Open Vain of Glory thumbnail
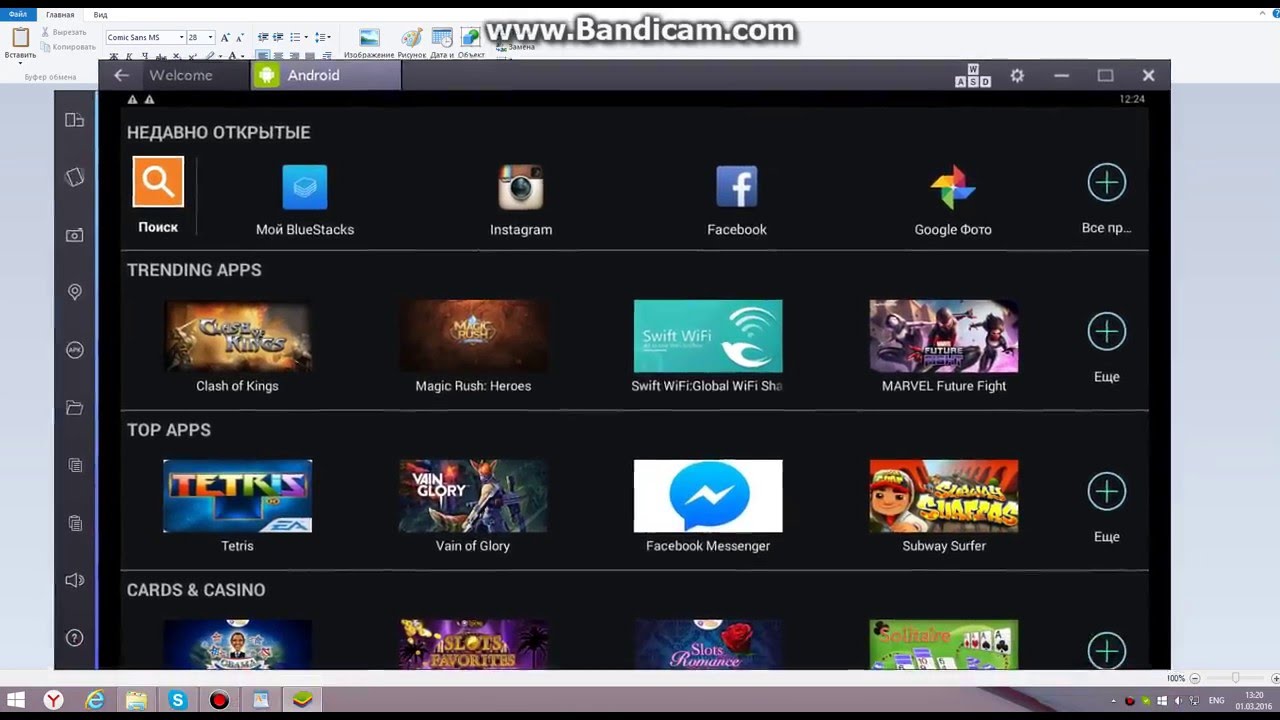 [473, 496]
